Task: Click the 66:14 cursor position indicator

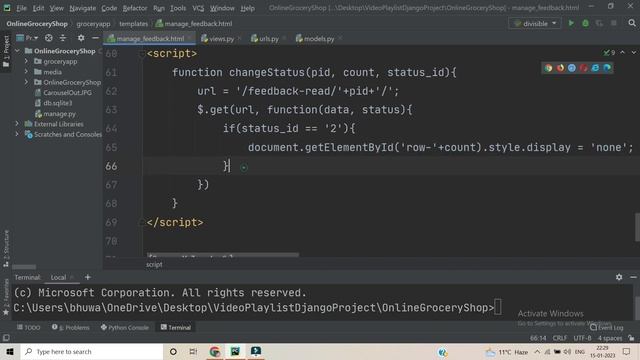Action: point(538,338)
